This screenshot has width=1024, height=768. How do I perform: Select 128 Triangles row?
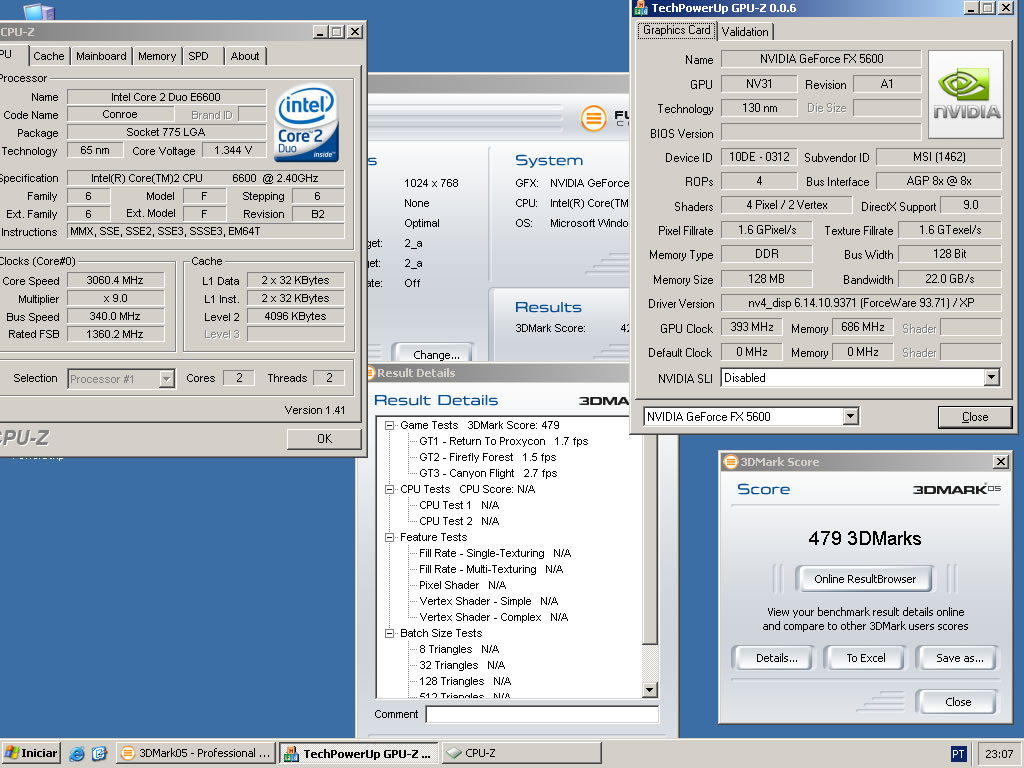pyautogui.click(x=465, y=681)
